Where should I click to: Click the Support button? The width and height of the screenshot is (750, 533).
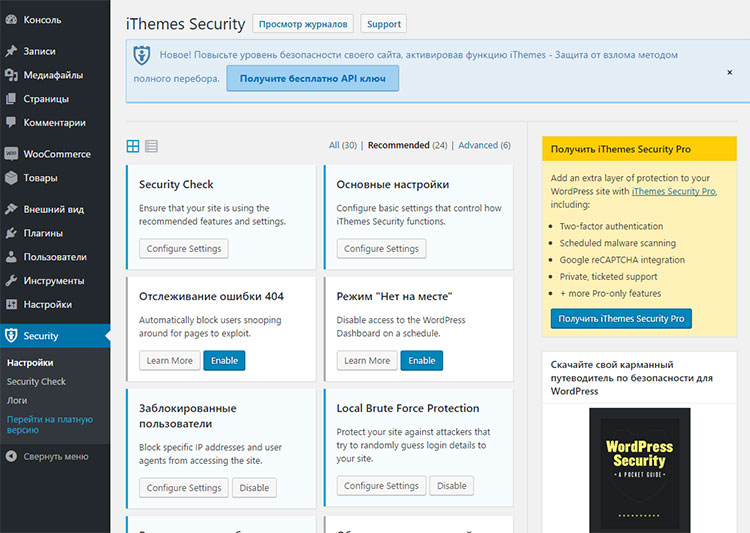(x=384, y=24)
